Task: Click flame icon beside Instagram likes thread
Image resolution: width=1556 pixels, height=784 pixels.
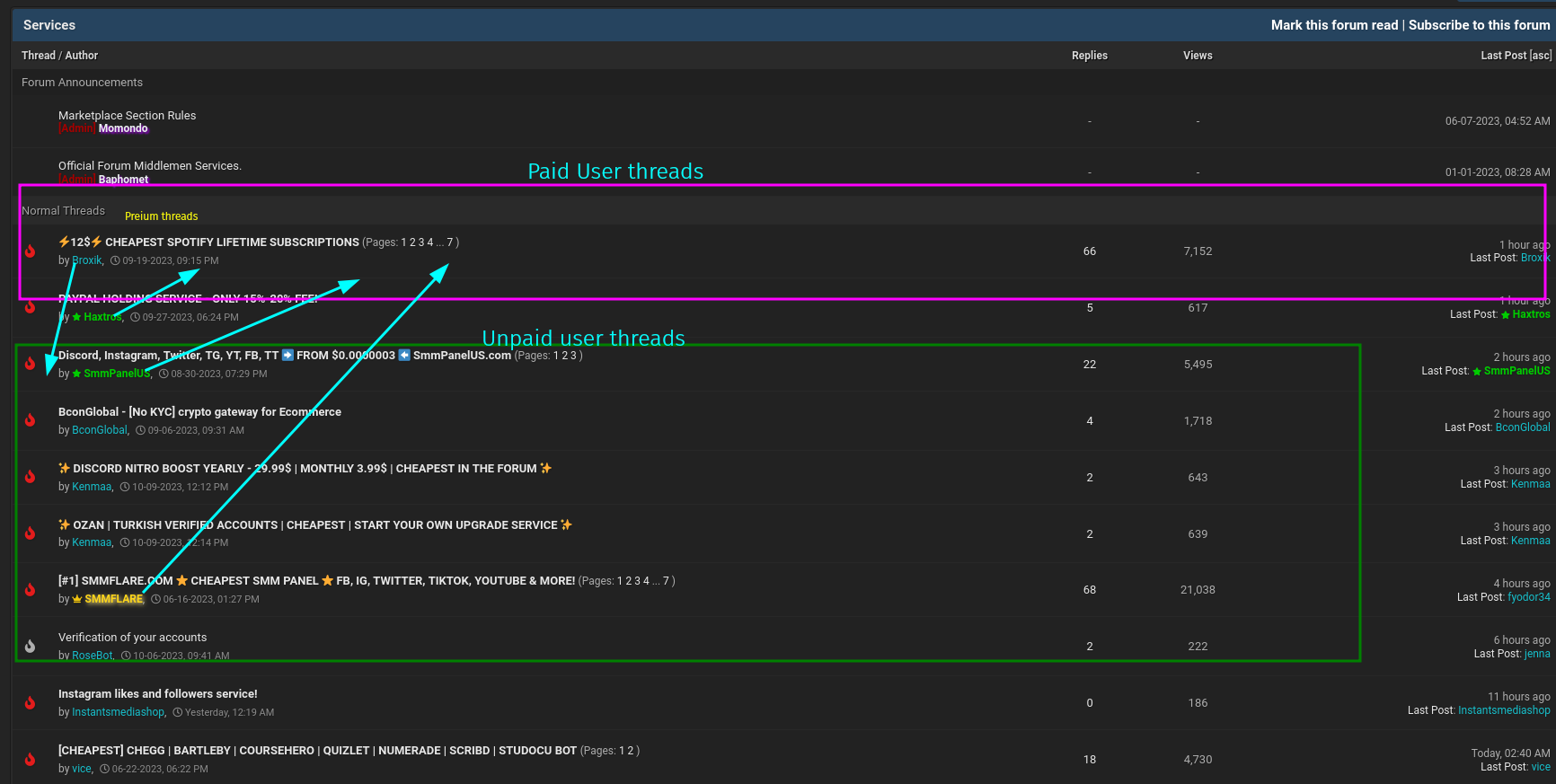Action: tap(30, 703)
